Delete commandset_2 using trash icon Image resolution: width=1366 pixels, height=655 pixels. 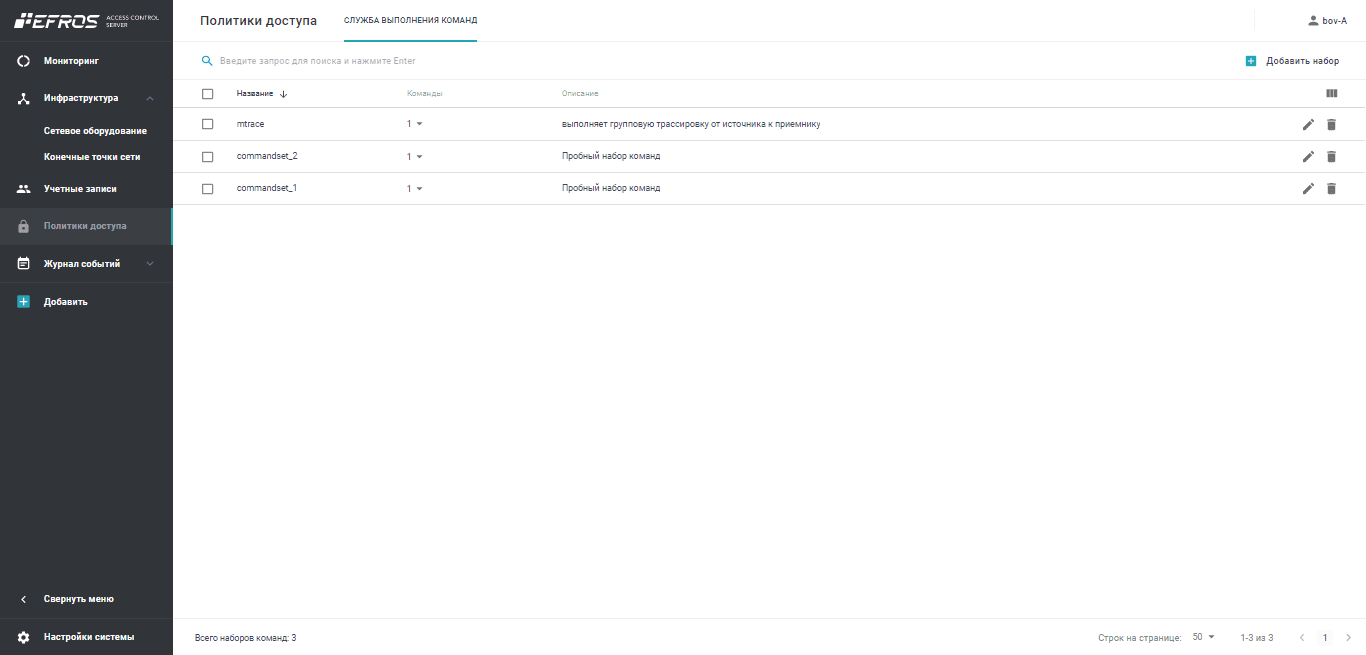pyautogui.click(x=1331, y=156)
